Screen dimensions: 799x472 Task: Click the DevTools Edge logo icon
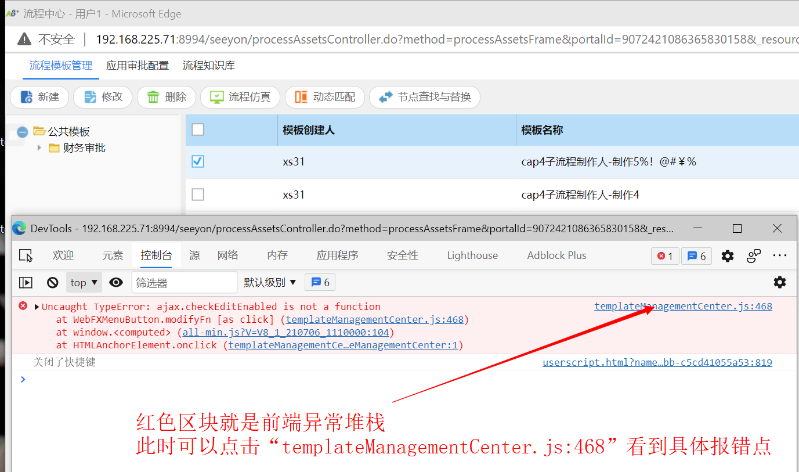click(19, 228)
